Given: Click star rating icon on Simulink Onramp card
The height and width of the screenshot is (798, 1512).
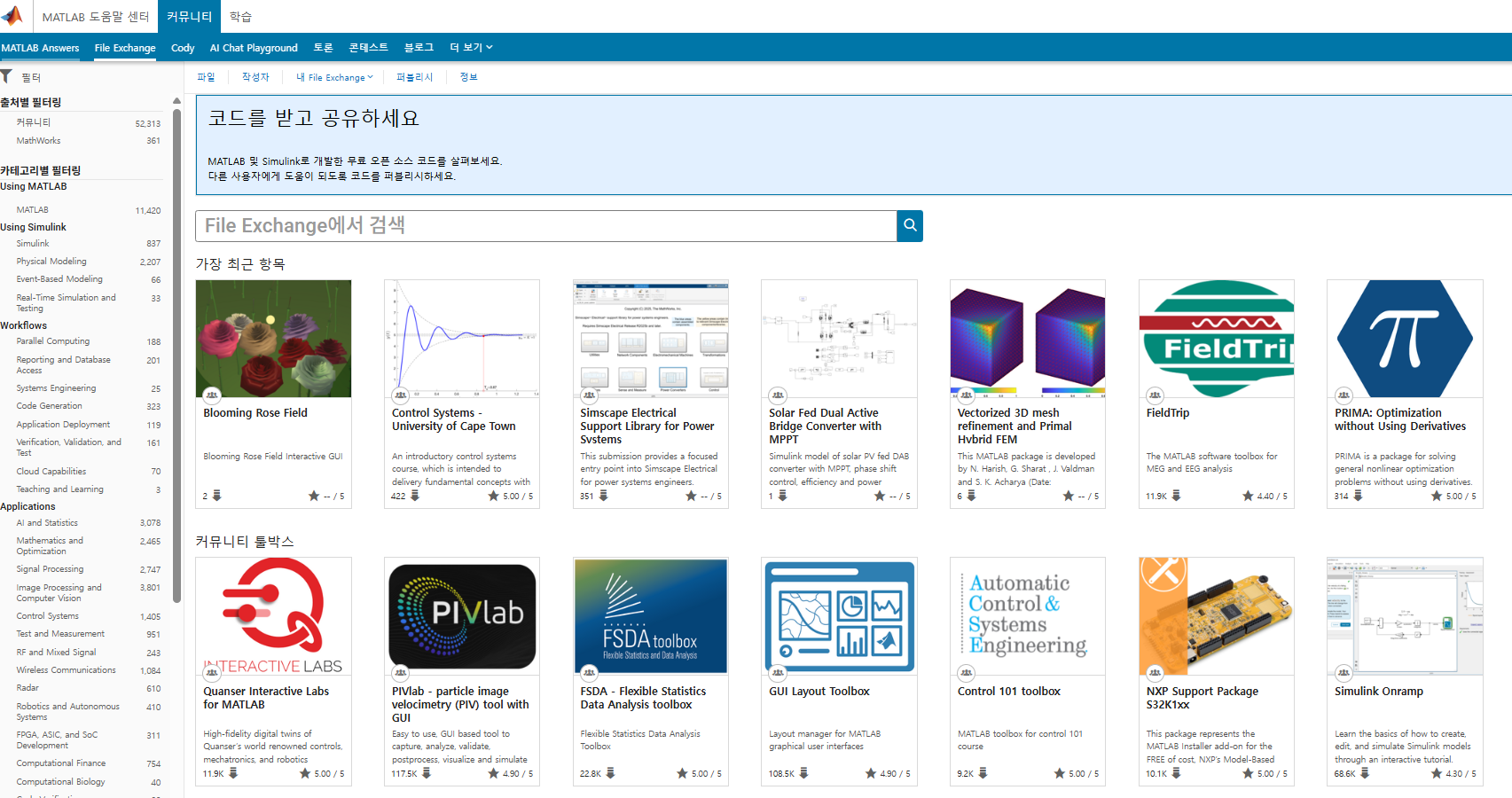Looking at the screenshot, I should click(1437, 773).
